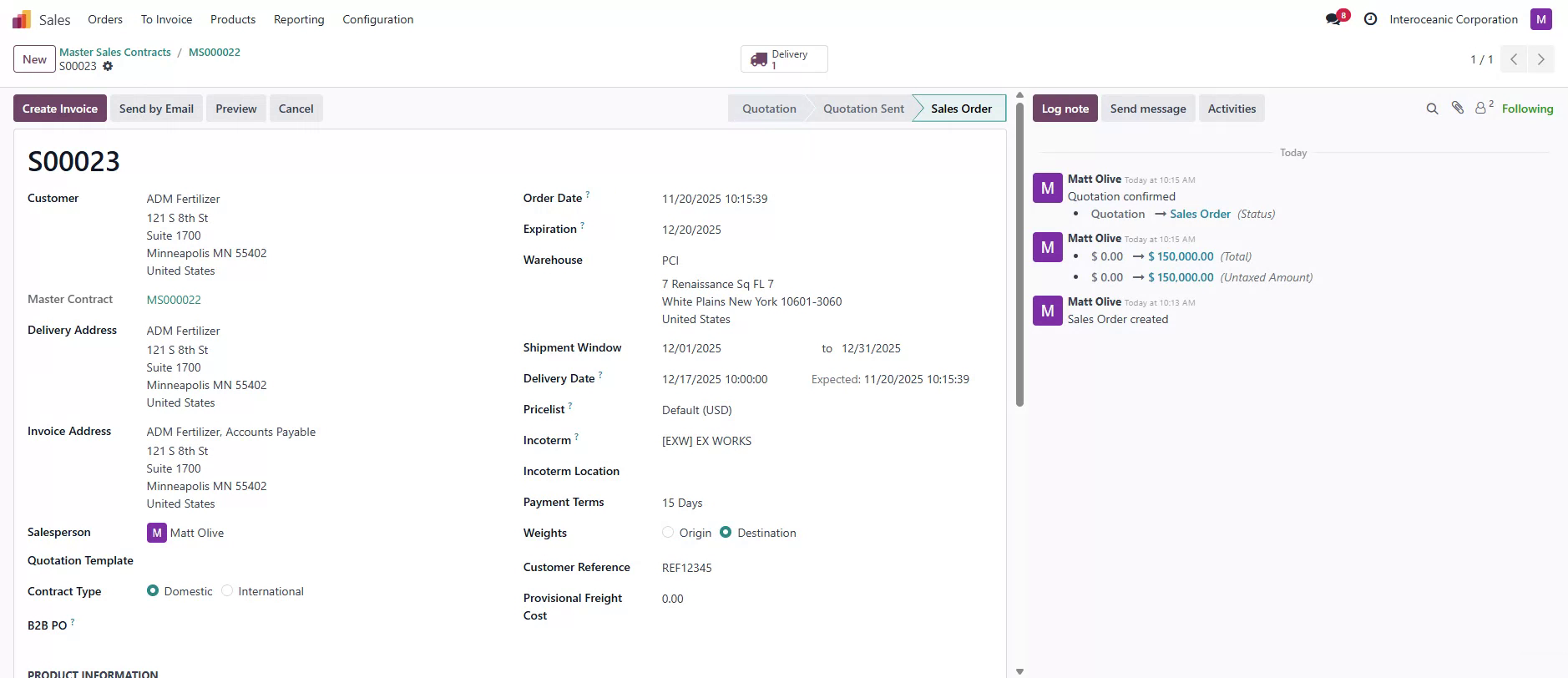Open the Products menu
Screen dimensions: 1568x678
[x=233, y=19]
